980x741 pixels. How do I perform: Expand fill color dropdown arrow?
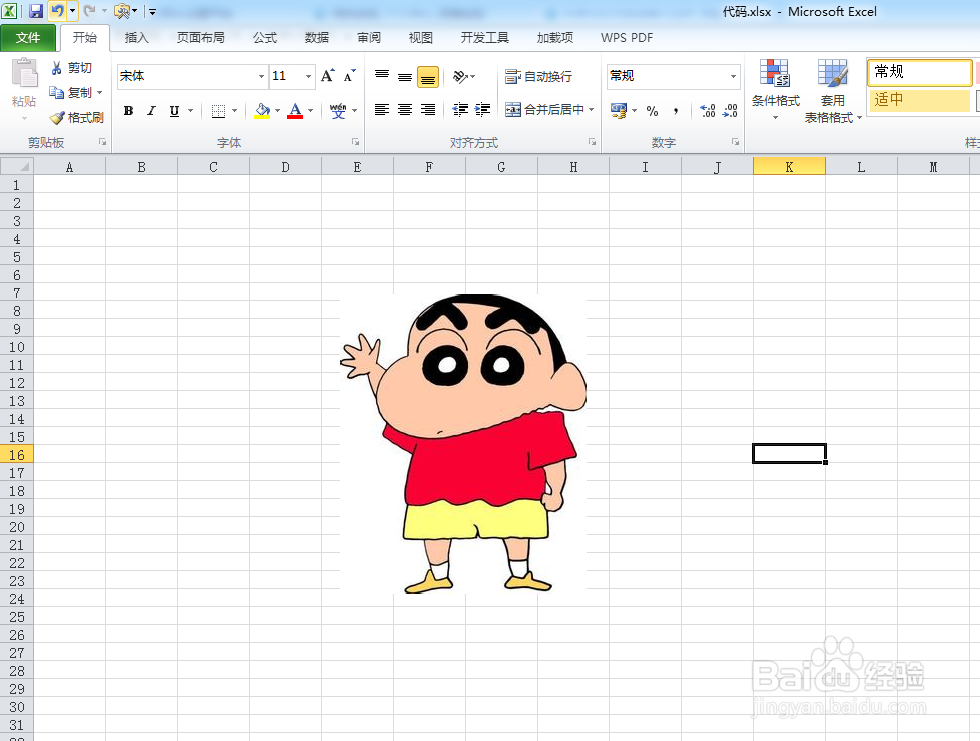pos(278,111)
